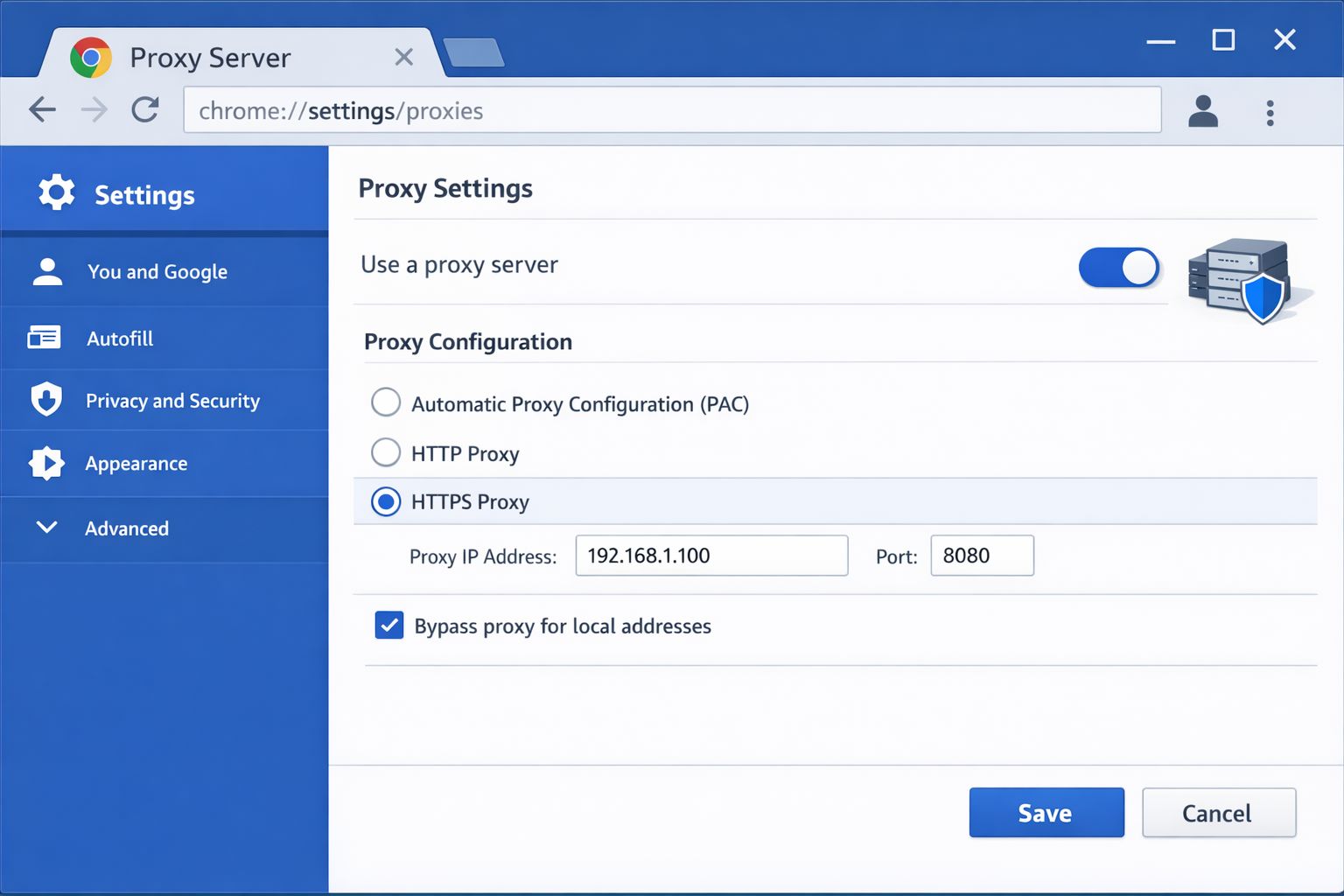Reload the page with the refresh icon
The image size is (1344, 896).
pos(145,110)
